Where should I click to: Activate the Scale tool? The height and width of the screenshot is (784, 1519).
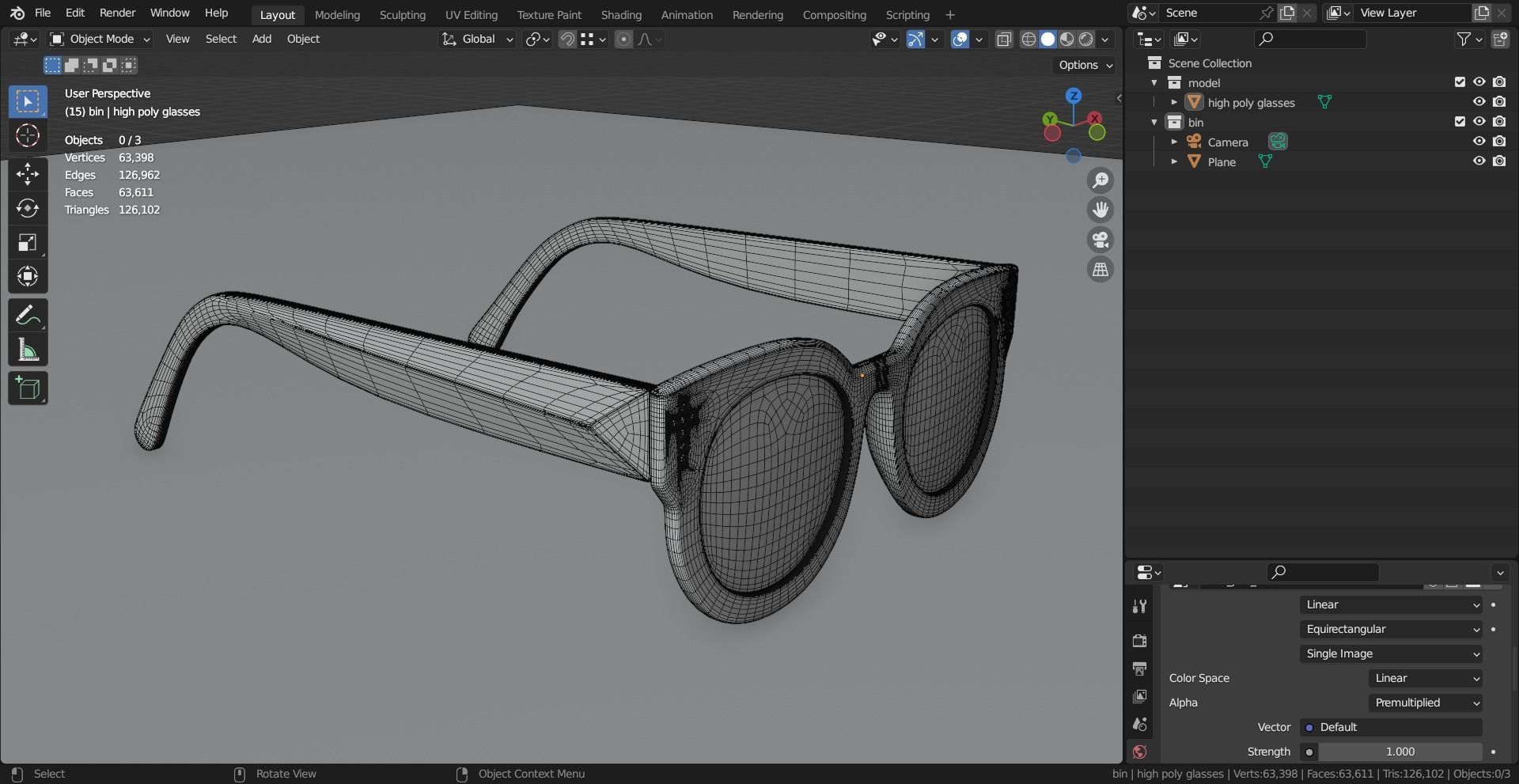[28, 242]
